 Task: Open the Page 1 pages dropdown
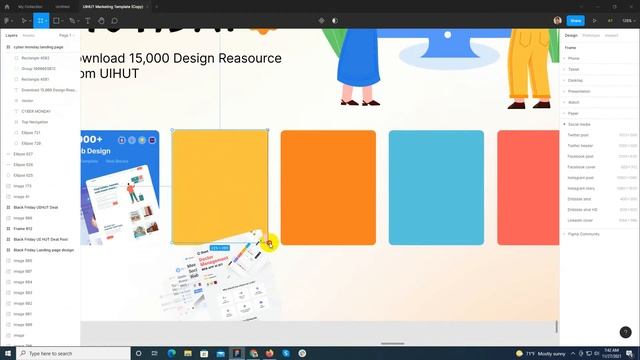67,36
